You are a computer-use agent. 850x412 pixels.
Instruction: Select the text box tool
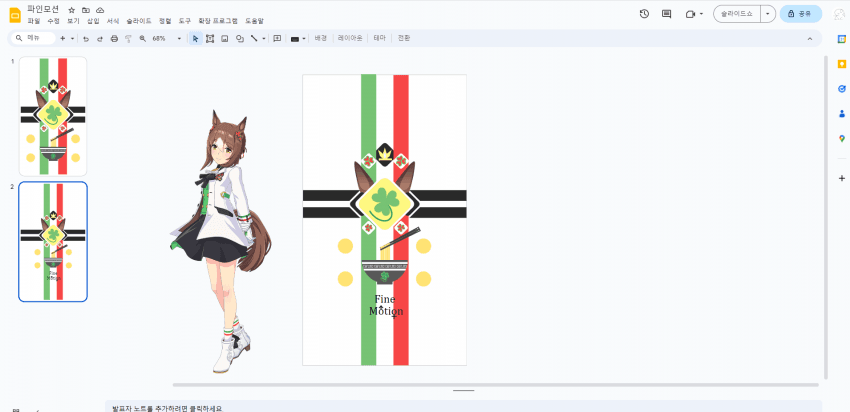click(210, 38)
